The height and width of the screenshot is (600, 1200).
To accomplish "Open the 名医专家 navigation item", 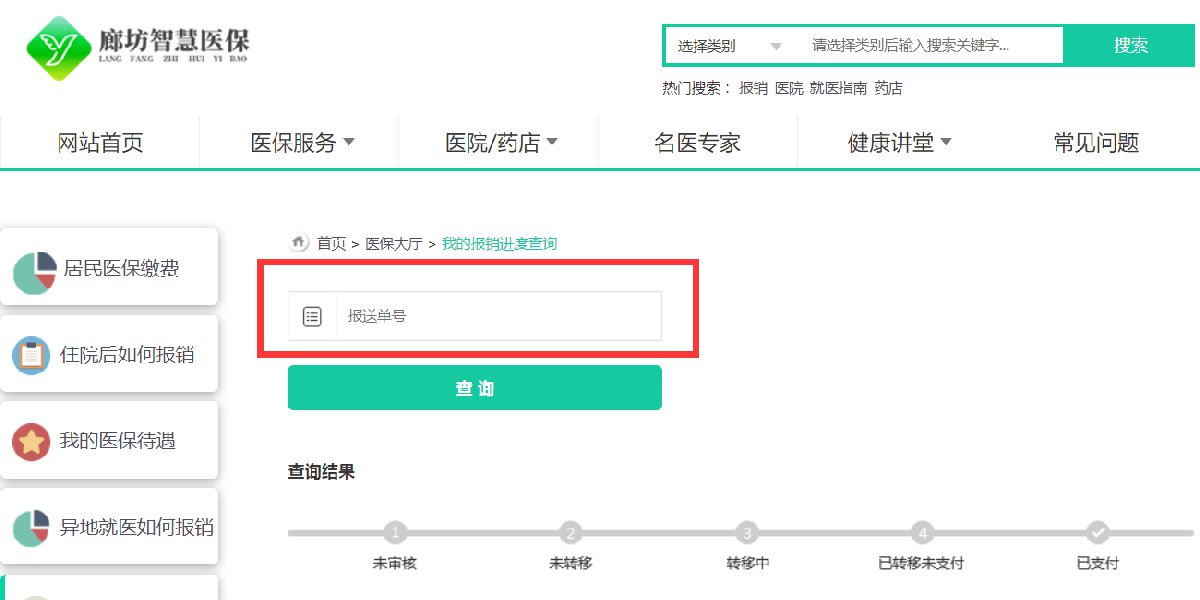I will point(697,143).
